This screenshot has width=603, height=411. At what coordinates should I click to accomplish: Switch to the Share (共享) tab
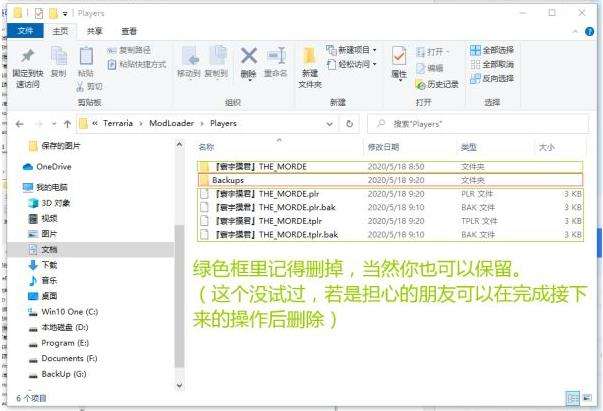click(x=95, y=31)
